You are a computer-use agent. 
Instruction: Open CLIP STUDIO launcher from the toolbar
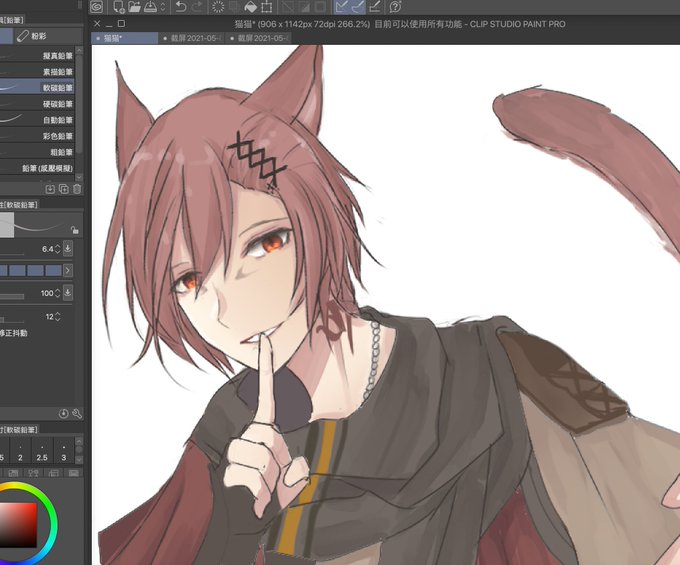[97, 7]
